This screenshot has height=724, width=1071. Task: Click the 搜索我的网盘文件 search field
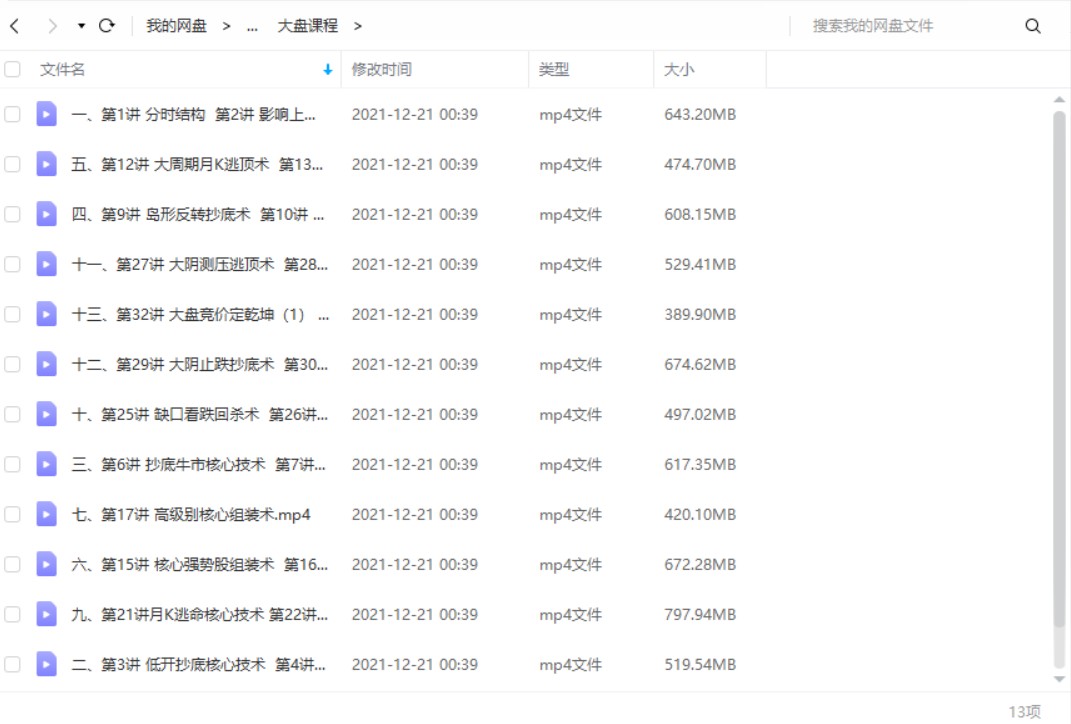900,26
